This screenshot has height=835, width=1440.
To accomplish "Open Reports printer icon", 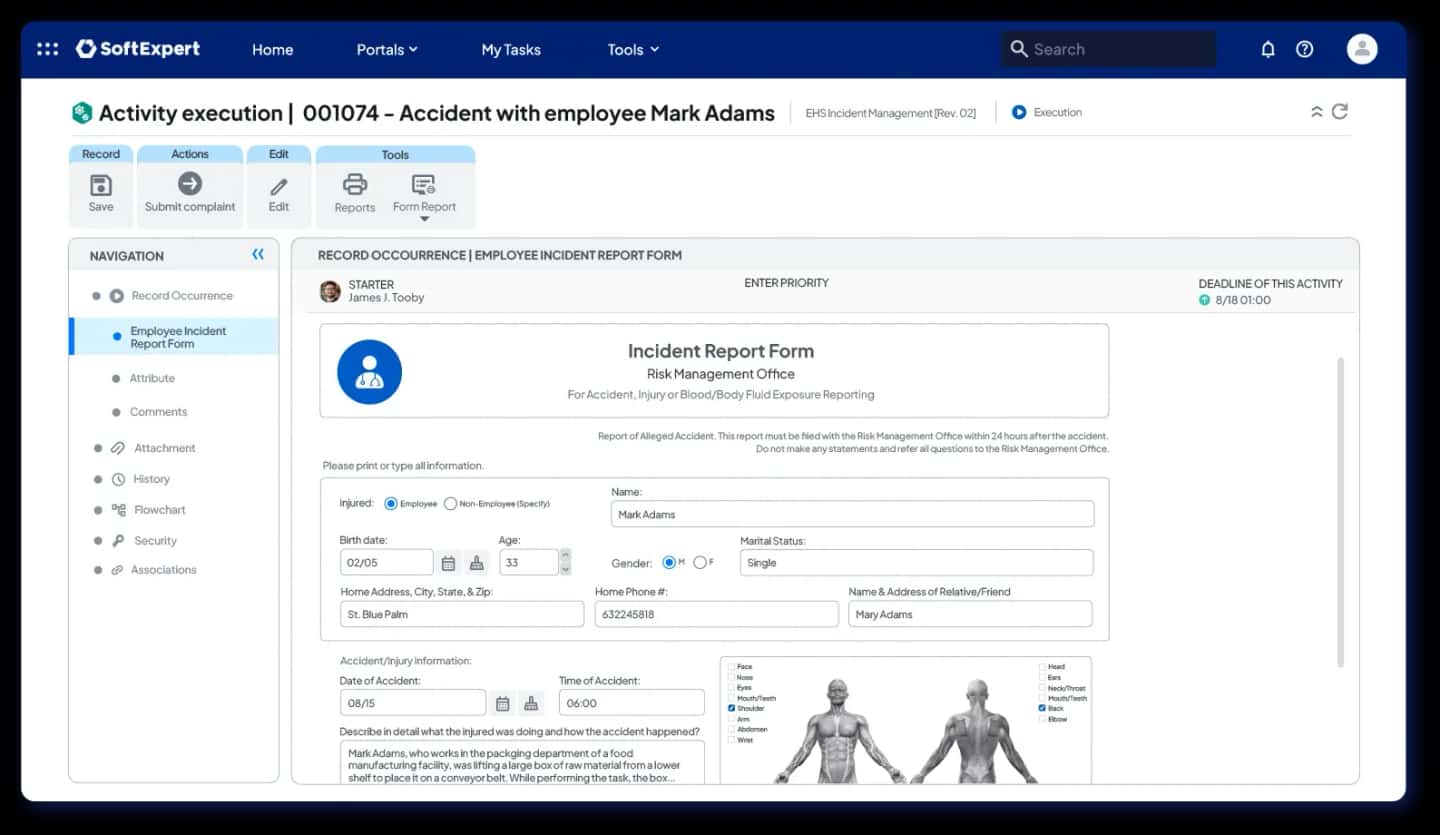I will pos(355,185).
